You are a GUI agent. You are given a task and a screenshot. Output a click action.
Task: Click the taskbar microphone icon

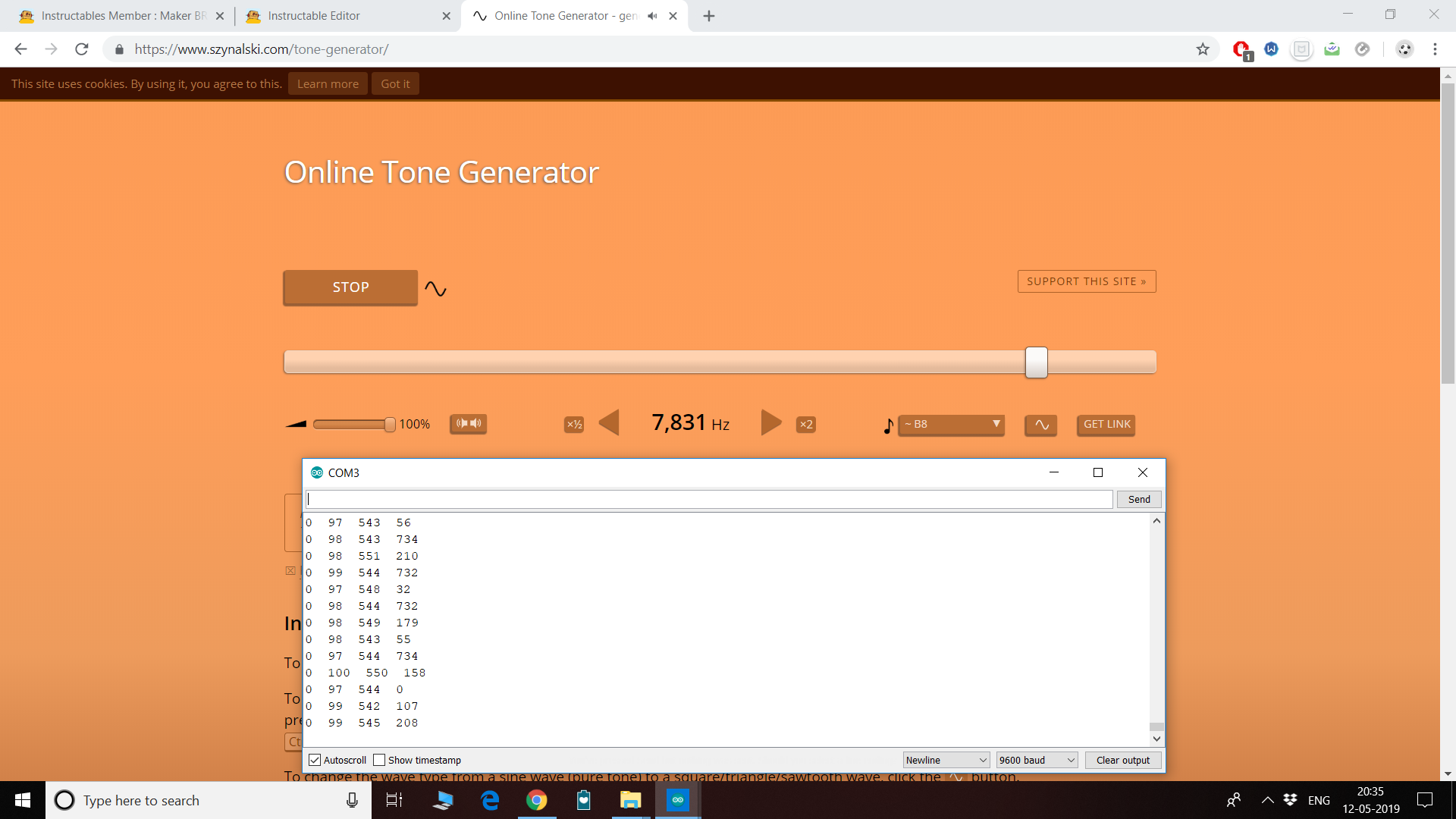(x=352, y=800)
